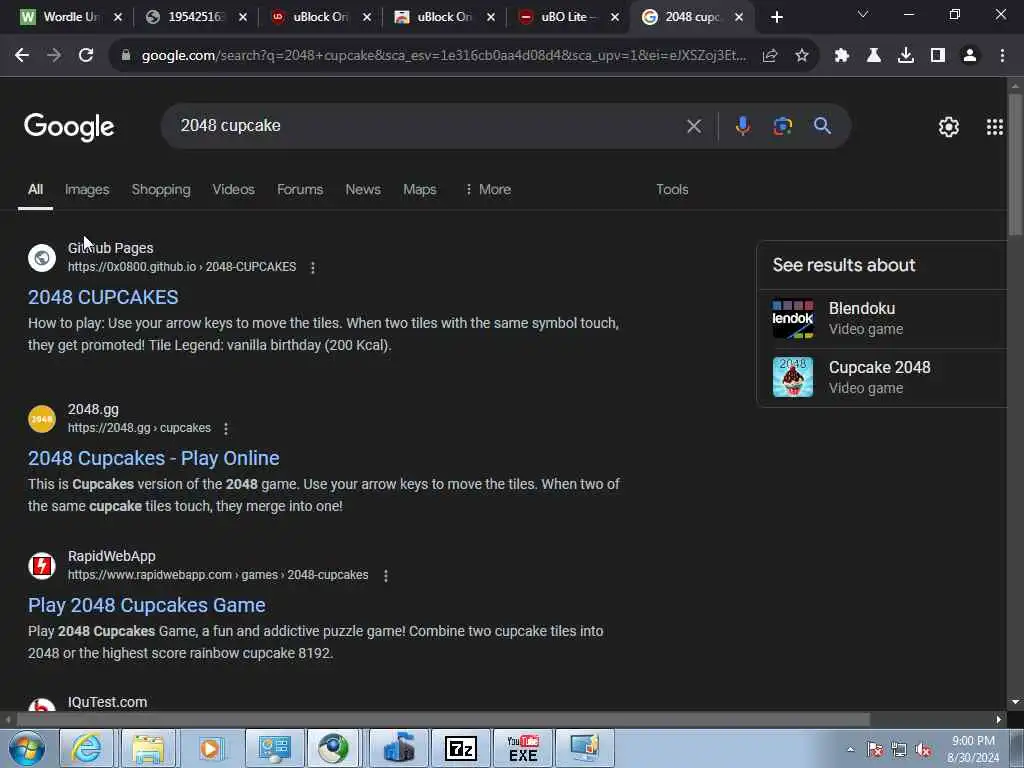Click the Google logo
The image size is (1024, 768).
69,127
